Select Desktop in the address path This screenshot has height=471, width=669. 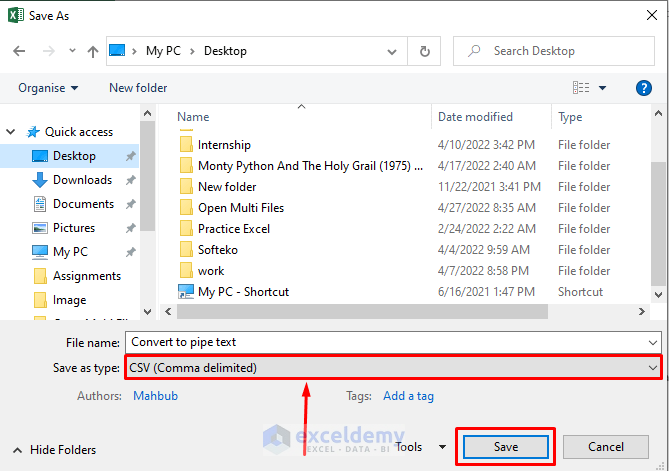point(225,51)
